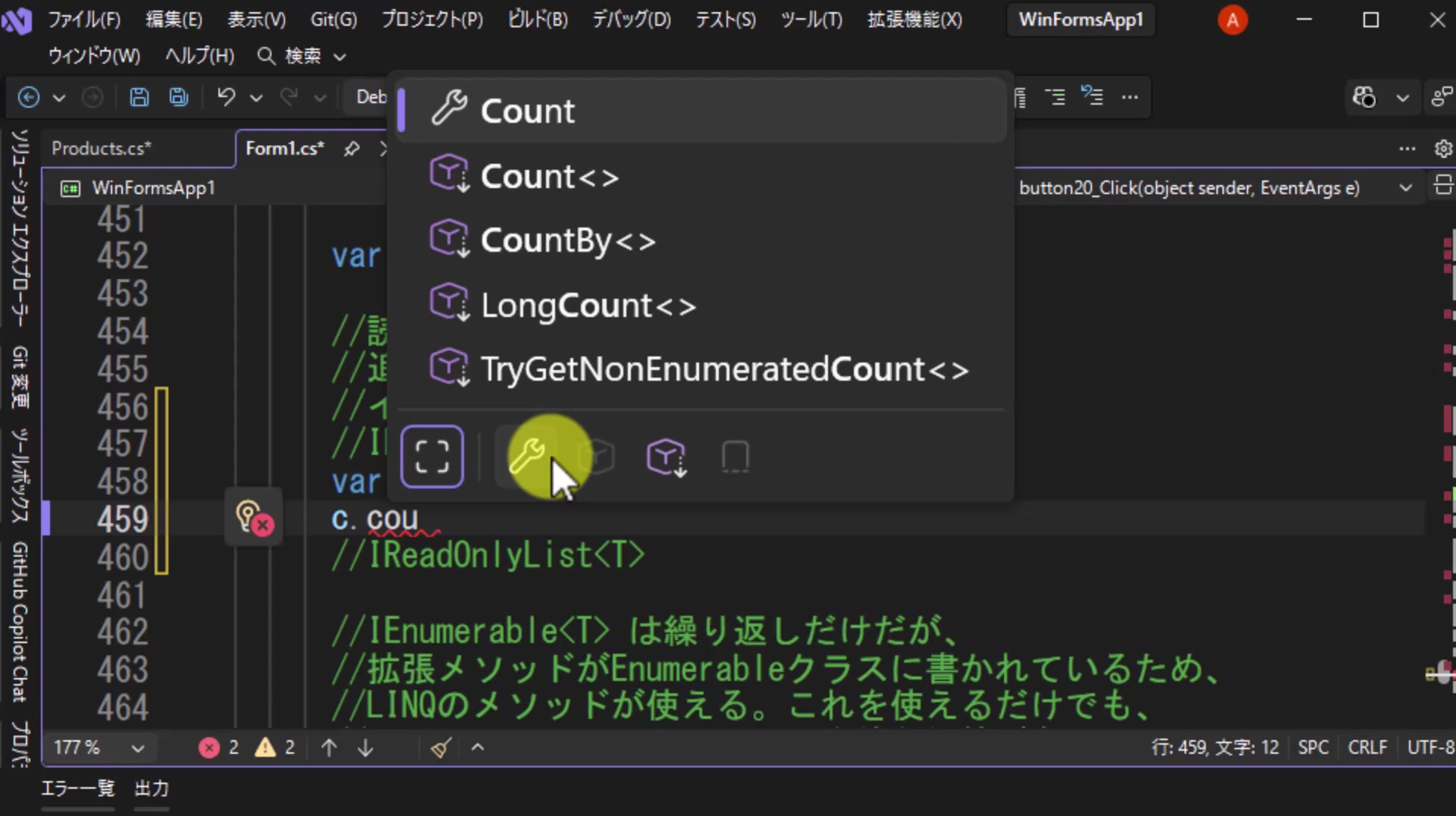Click the navigate backward arrow icon
The height and width of the screenshot is (816, 1456).
point(29,97)
